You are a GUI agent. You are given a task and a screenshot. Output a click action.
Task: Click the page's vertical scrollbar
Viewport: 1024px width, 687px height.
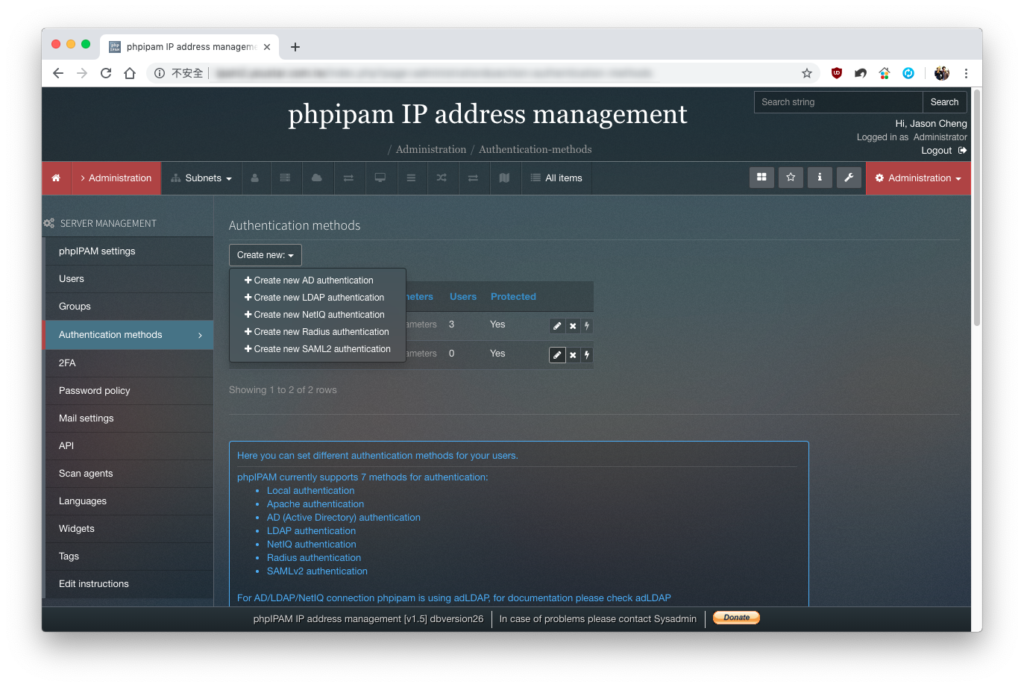pyautogui.click(x=977, y=208)
